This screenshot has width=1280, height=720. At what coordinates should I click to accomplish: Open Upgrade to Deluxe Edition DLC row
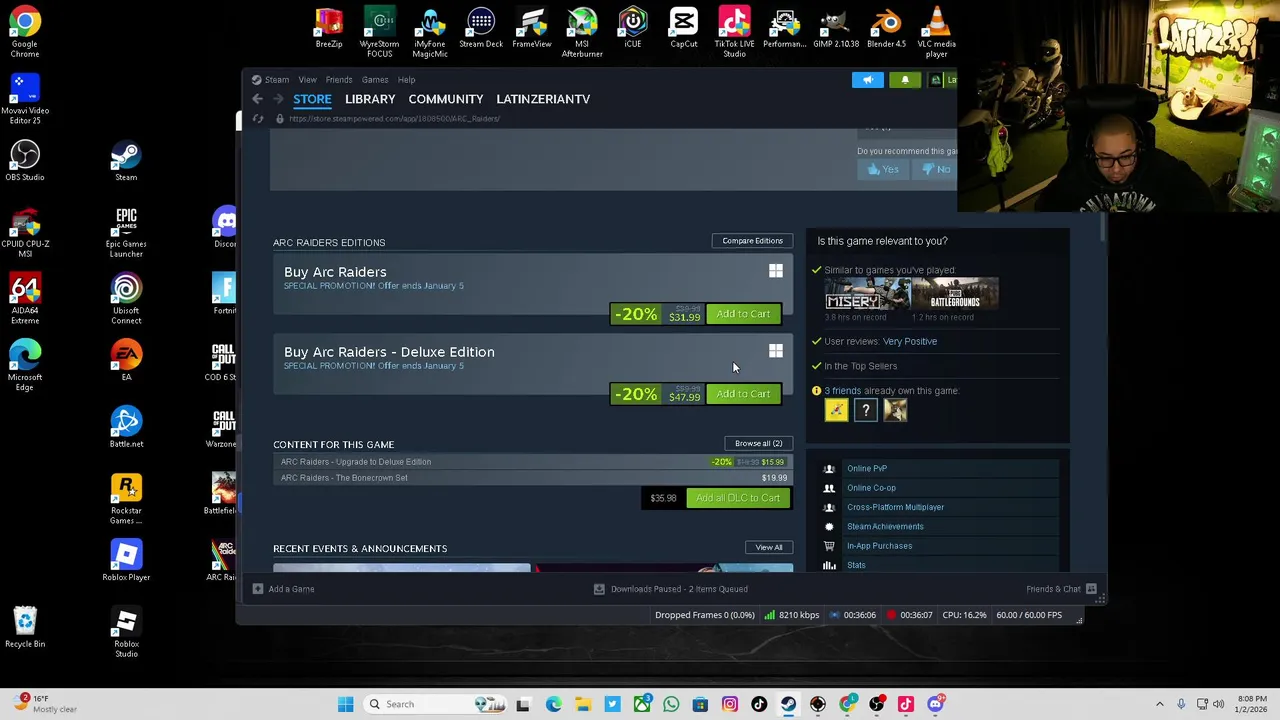point(532,462)
